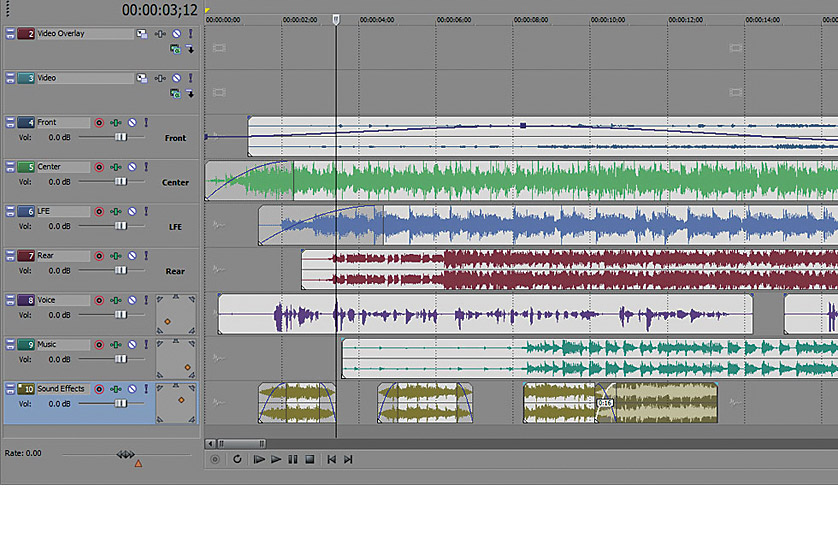Open compositing mode menu on Video track

(x=175, y=93)
